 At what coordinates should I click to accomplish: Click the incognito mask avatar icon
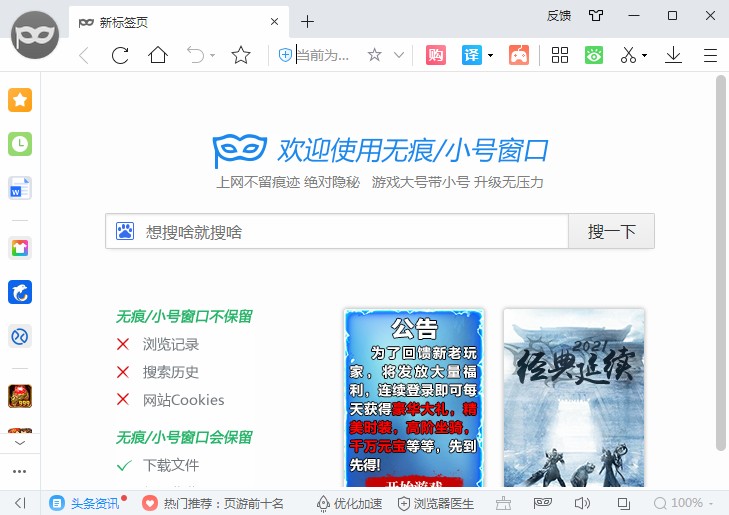click(35, 35)
